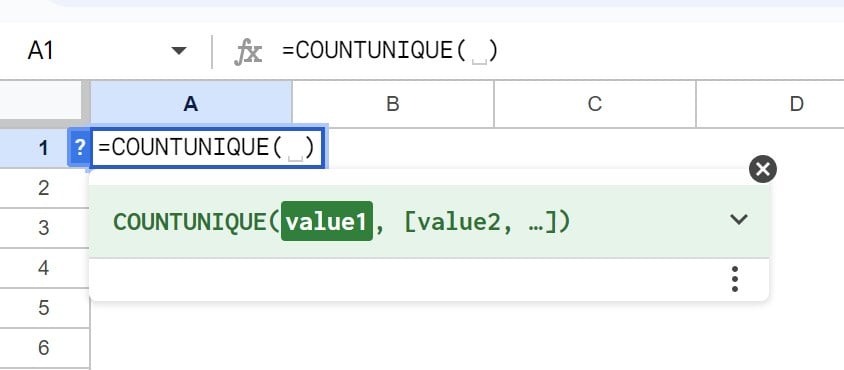Select row 5 header
844x370 pixels.
tap(44, 308)
